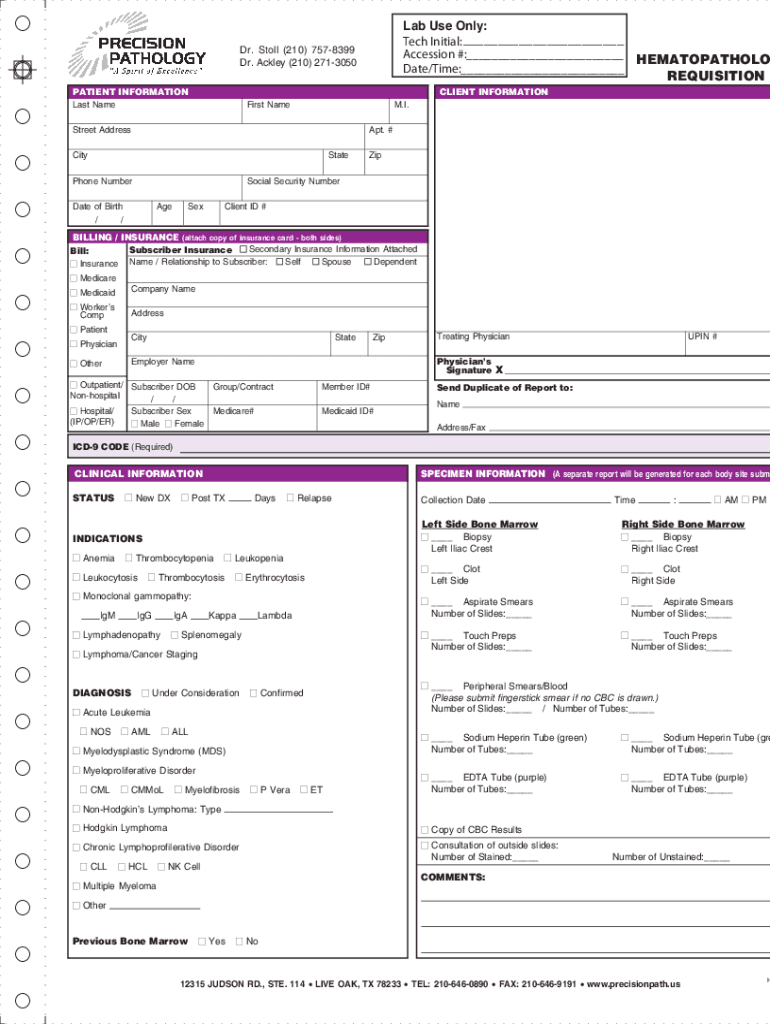Tick the Post TX checkbox
Viewport: 770px width, 1024px height.
184,498
